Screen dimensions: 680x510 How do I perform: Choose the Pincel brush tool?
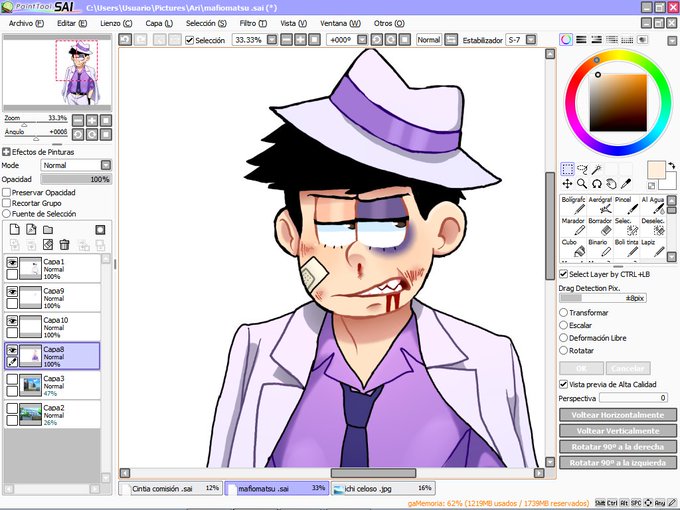pos(627,205)
